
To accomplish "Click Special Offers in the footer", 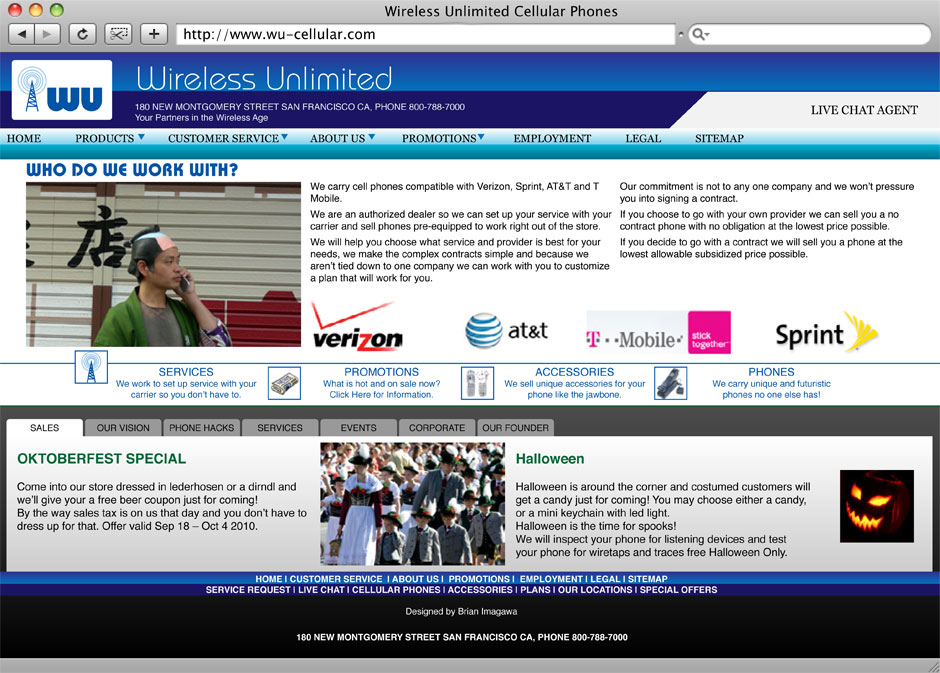I will click(x=678, y=590).
